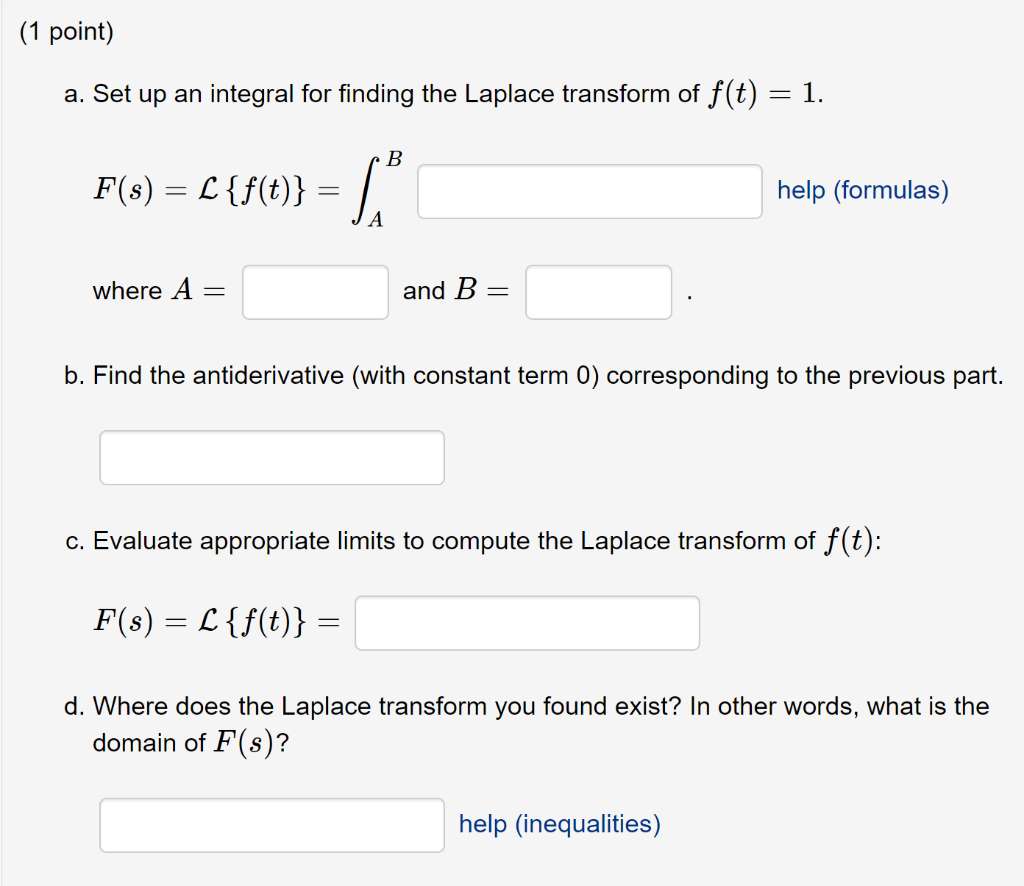Image resolution: width=1024 pixels, height=886 pixels.
Task: Click the "where A =" label
Action: click(x=157, y=291)
